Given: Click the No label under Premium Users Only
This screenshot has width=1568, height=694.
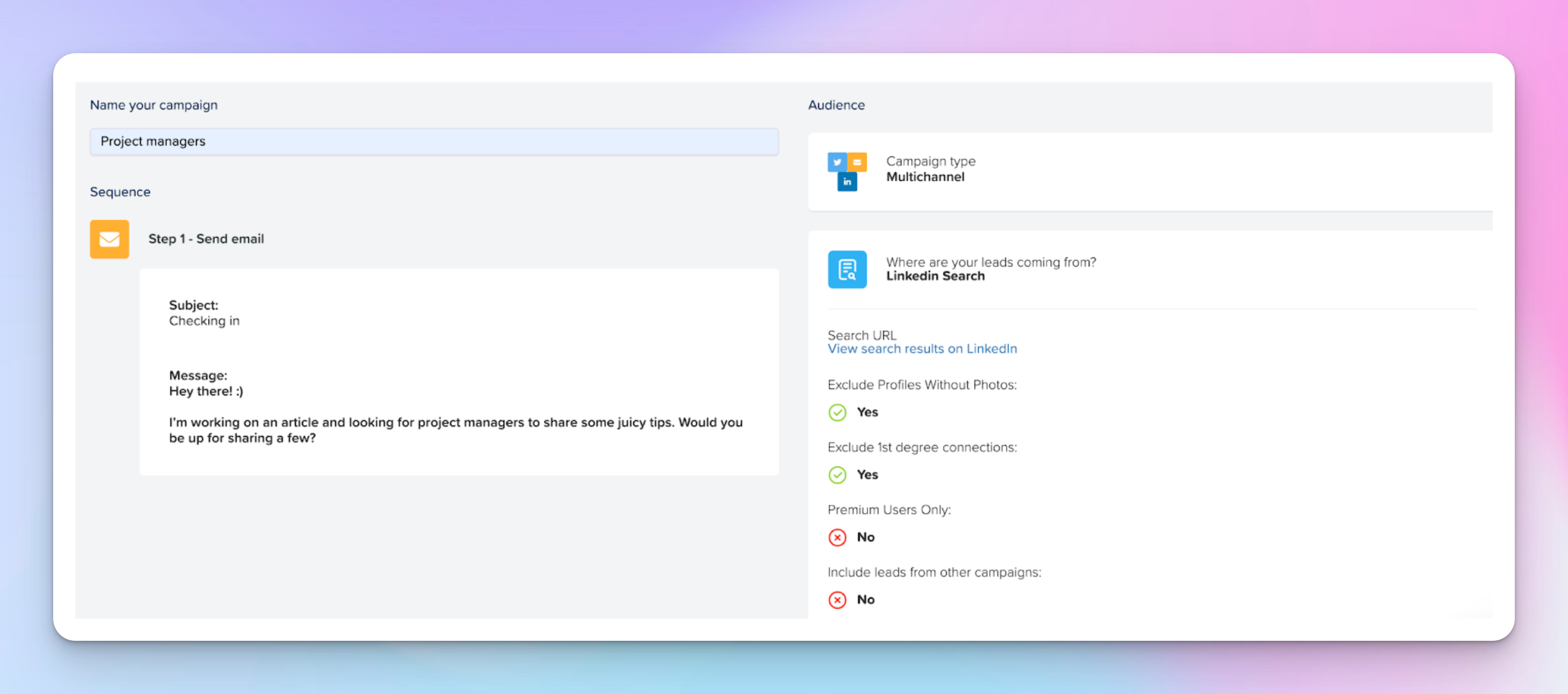Looking at the screenshot, I should (865, 537).
